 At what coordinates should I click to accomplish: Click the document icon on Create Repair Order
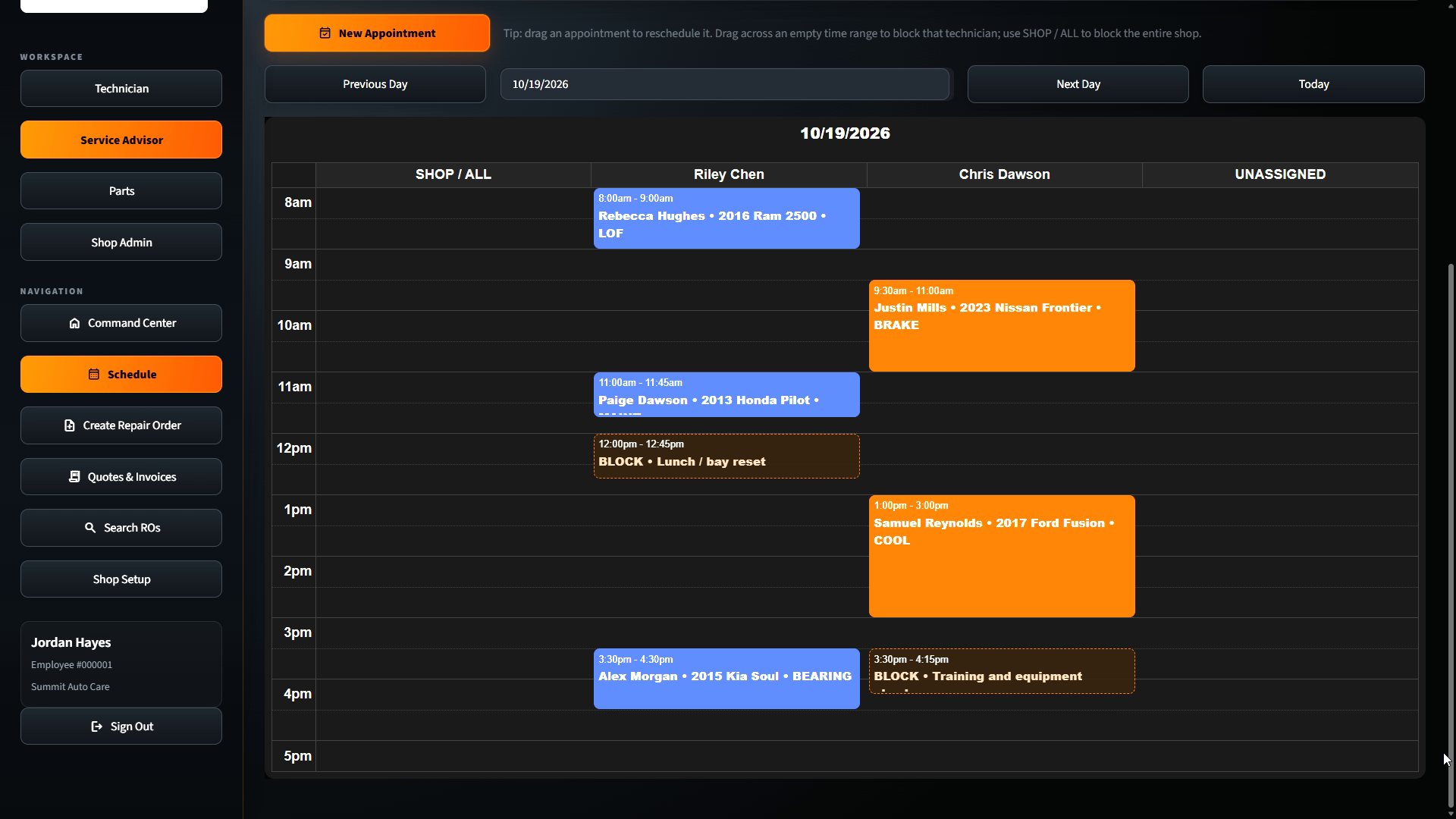69,425
